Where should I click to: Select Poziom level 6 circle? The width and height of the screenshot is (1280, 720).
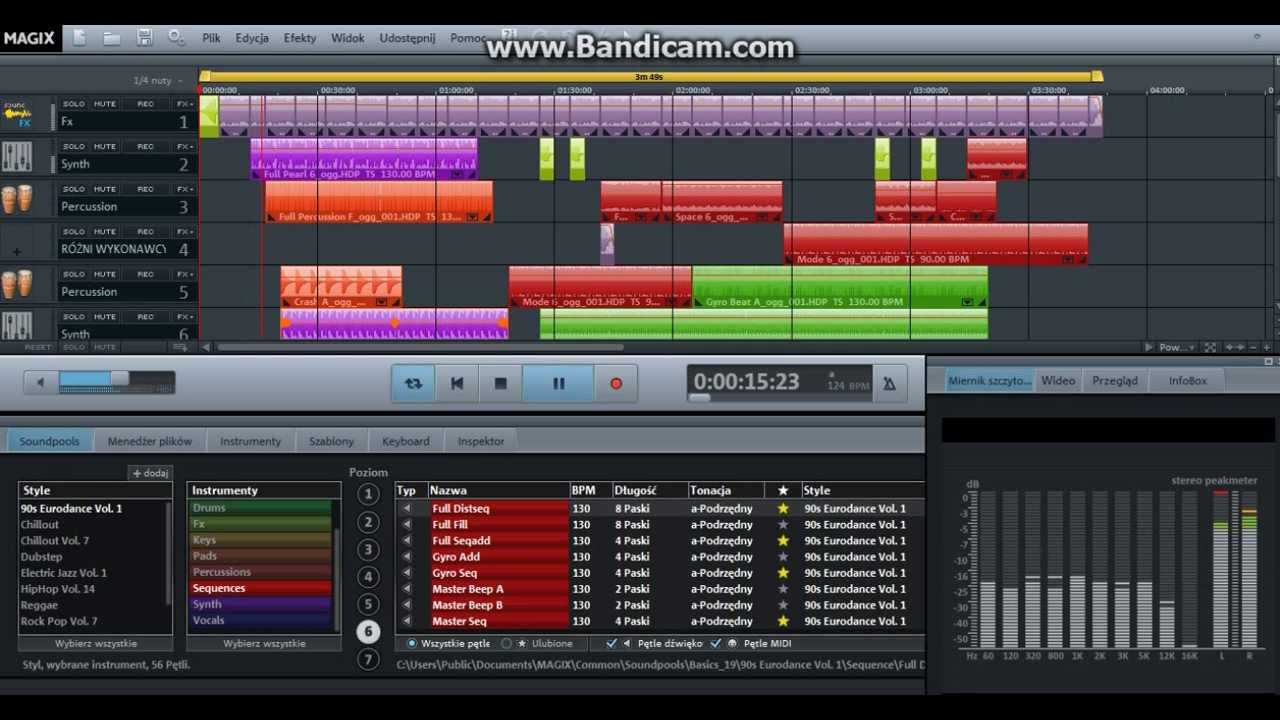[368, 632]
